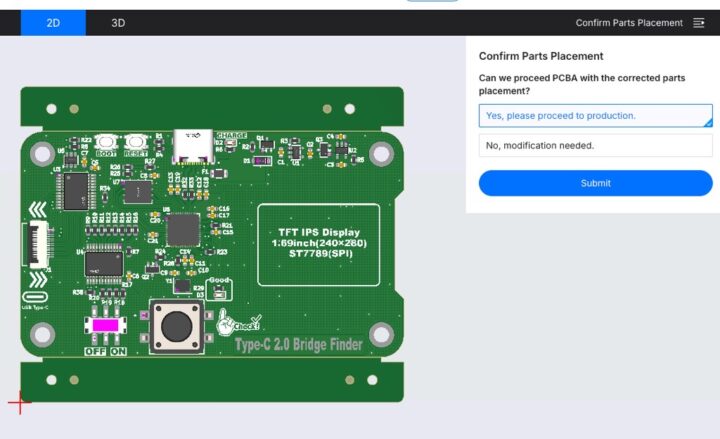Select the central square chip U6

[x=182, y=229]
